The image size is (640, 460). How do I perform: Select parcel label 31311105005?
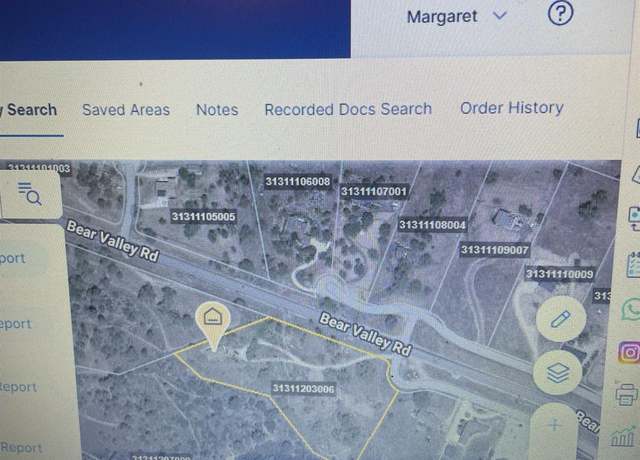203,216
